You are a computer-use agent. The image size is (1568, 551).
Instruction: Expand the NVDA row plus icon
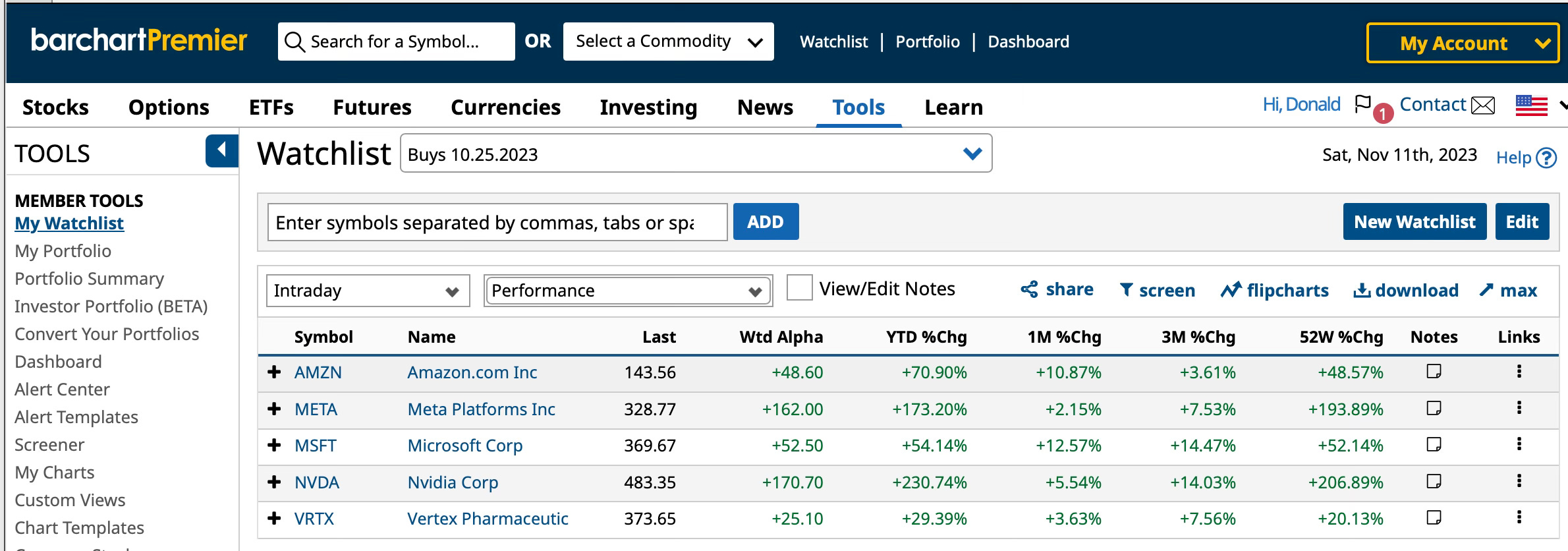[274, 482]
